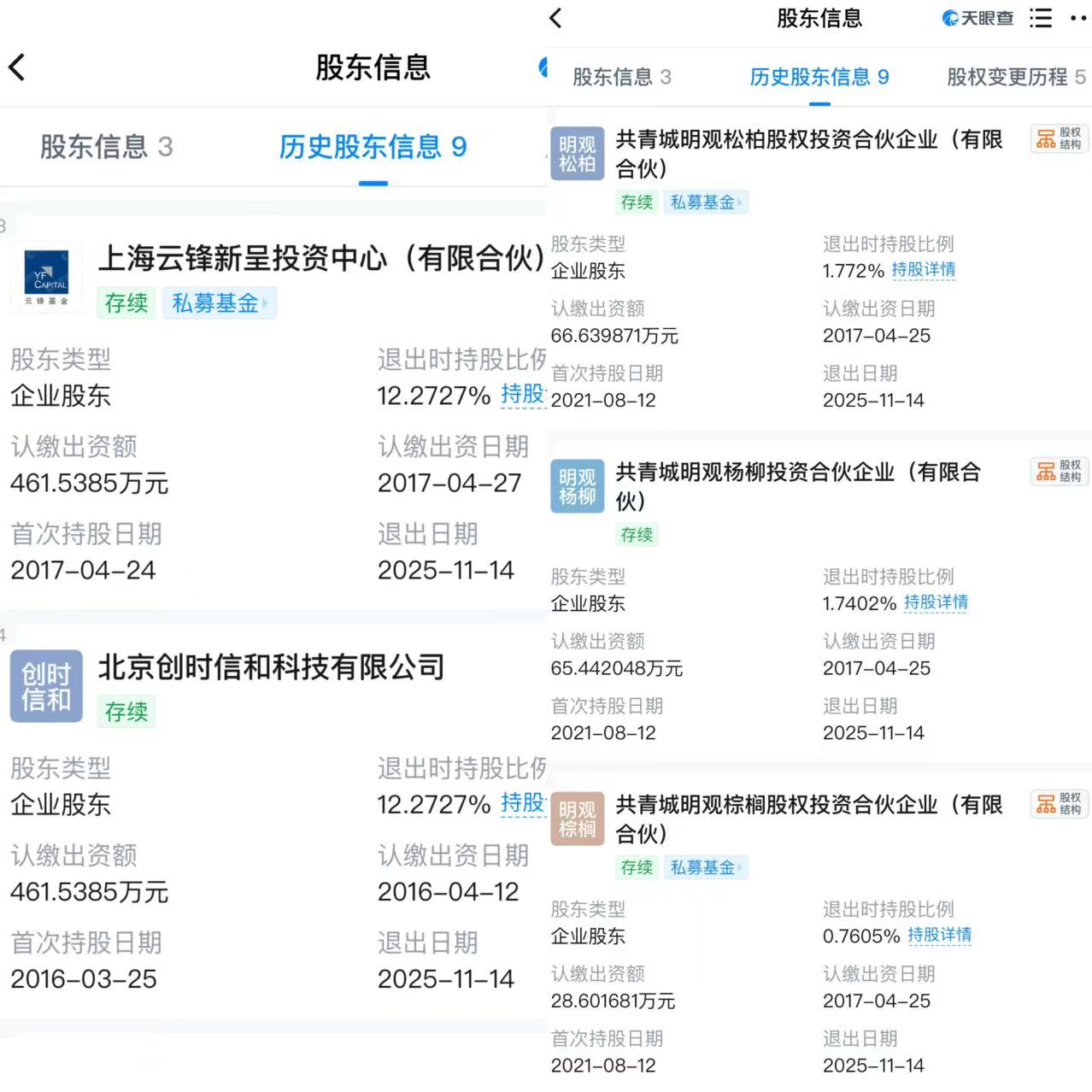The image size is (1092, 1092).
Task: Click the 股权结构 icon for 明观棕榈
Action: (1059, 804)
